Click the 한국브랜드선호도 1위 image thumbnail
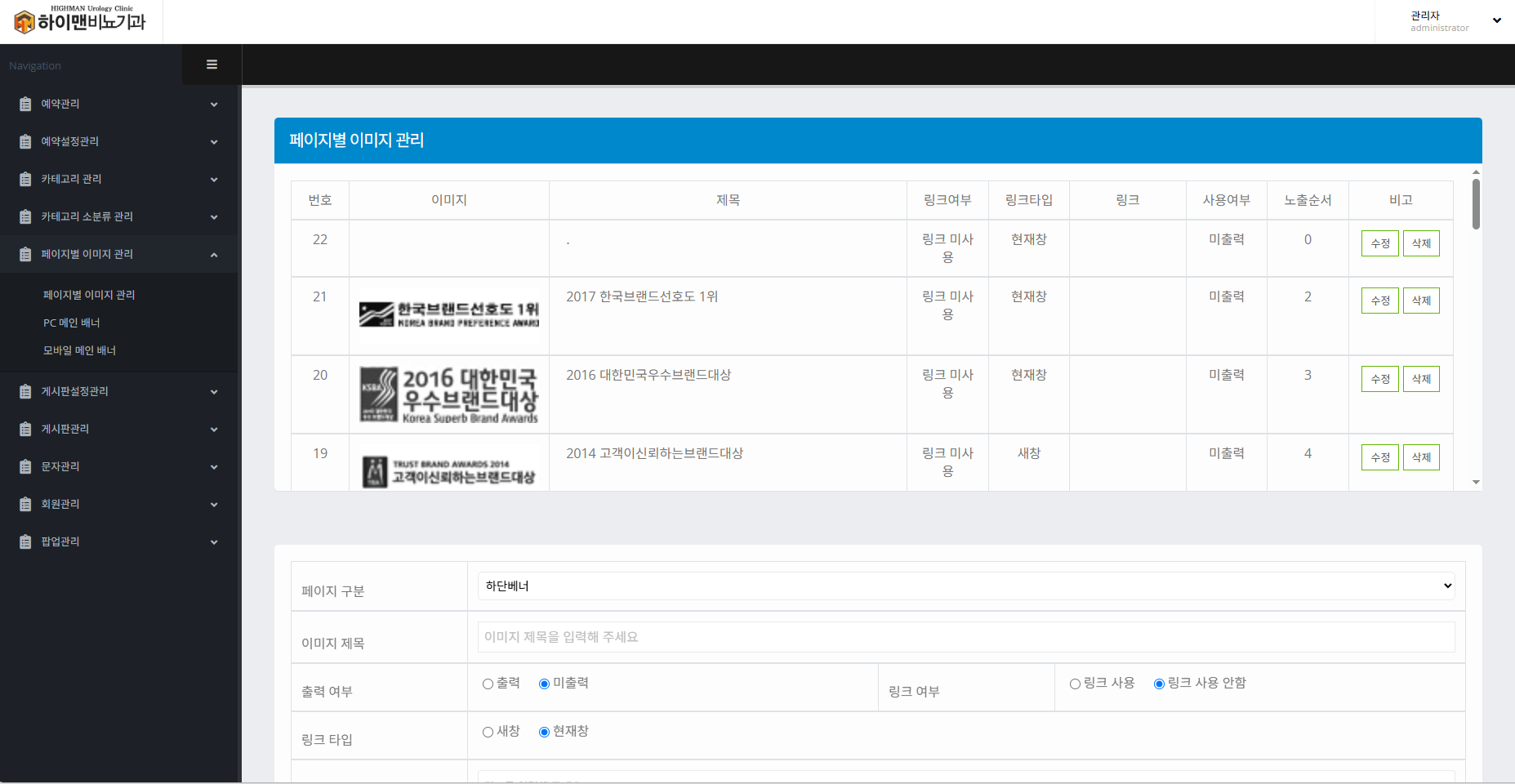The height and width of the screenshot is (784, 1515). point(449,314)
